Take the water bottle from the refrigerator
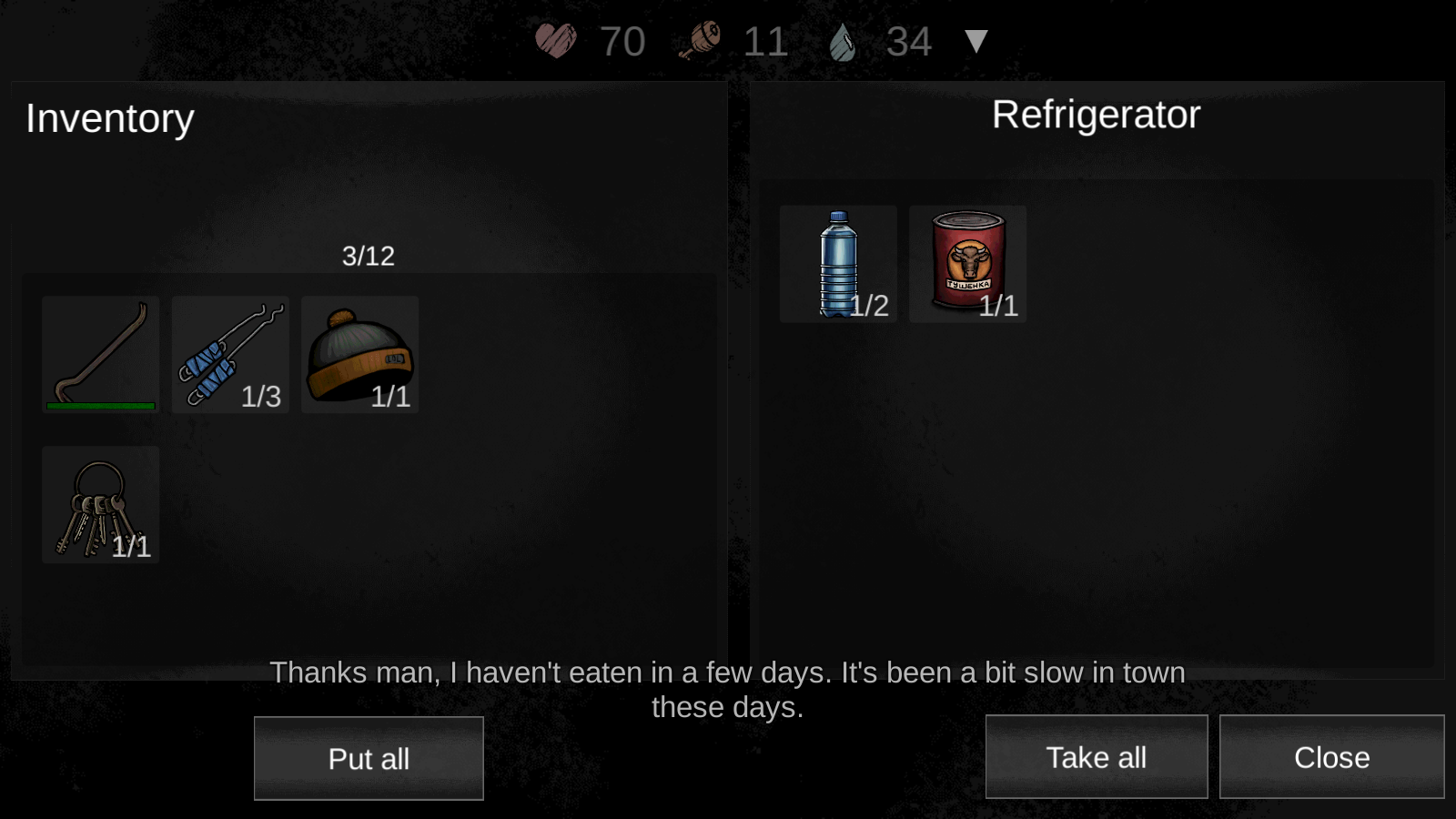Screen dimensions: 1456x819 (838, 264)
